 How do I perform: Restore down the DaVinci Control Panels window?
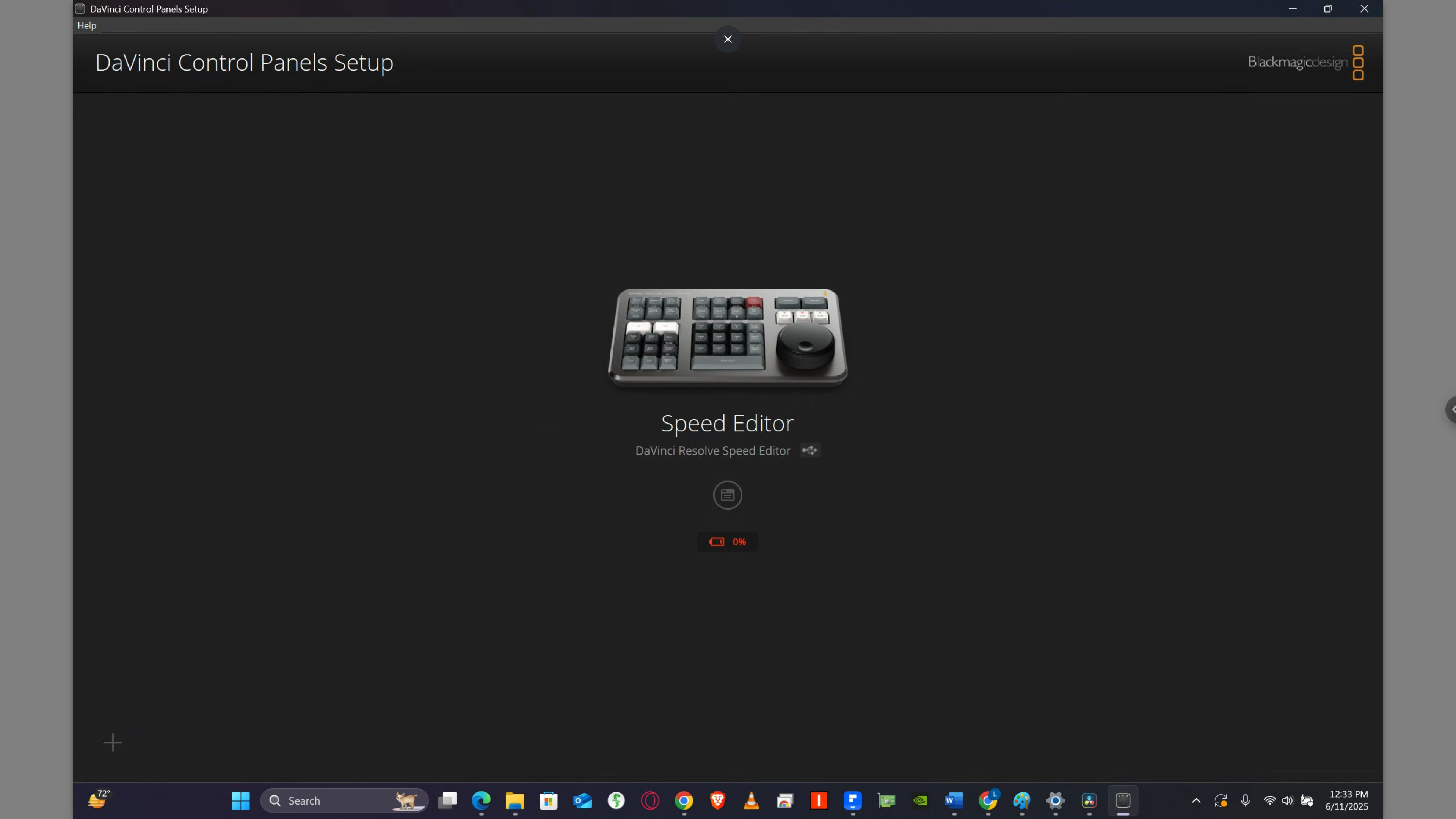1328,8
